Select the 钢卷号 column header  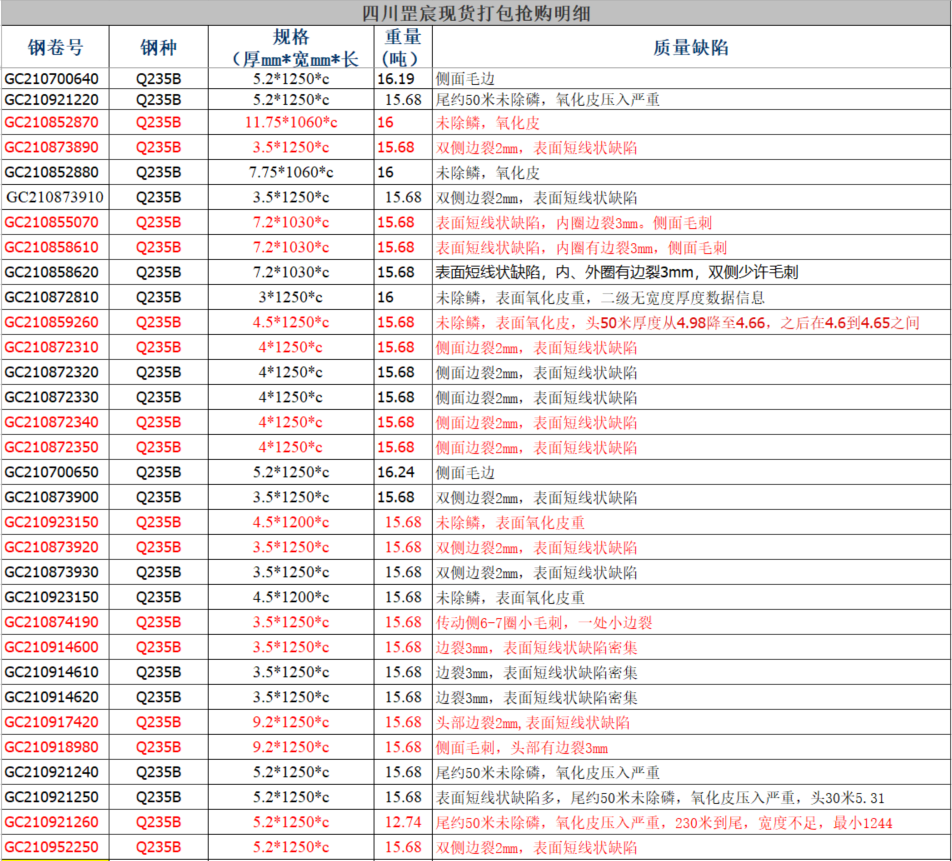(55, 47)
